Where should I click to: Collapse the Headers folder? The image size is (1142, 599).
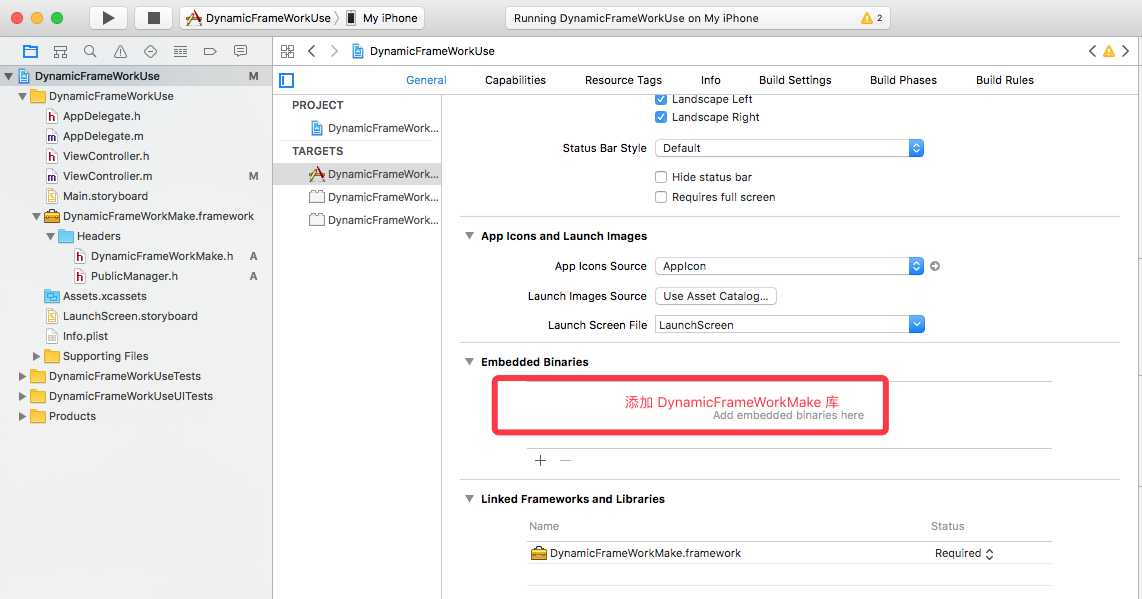coord(50,236)
